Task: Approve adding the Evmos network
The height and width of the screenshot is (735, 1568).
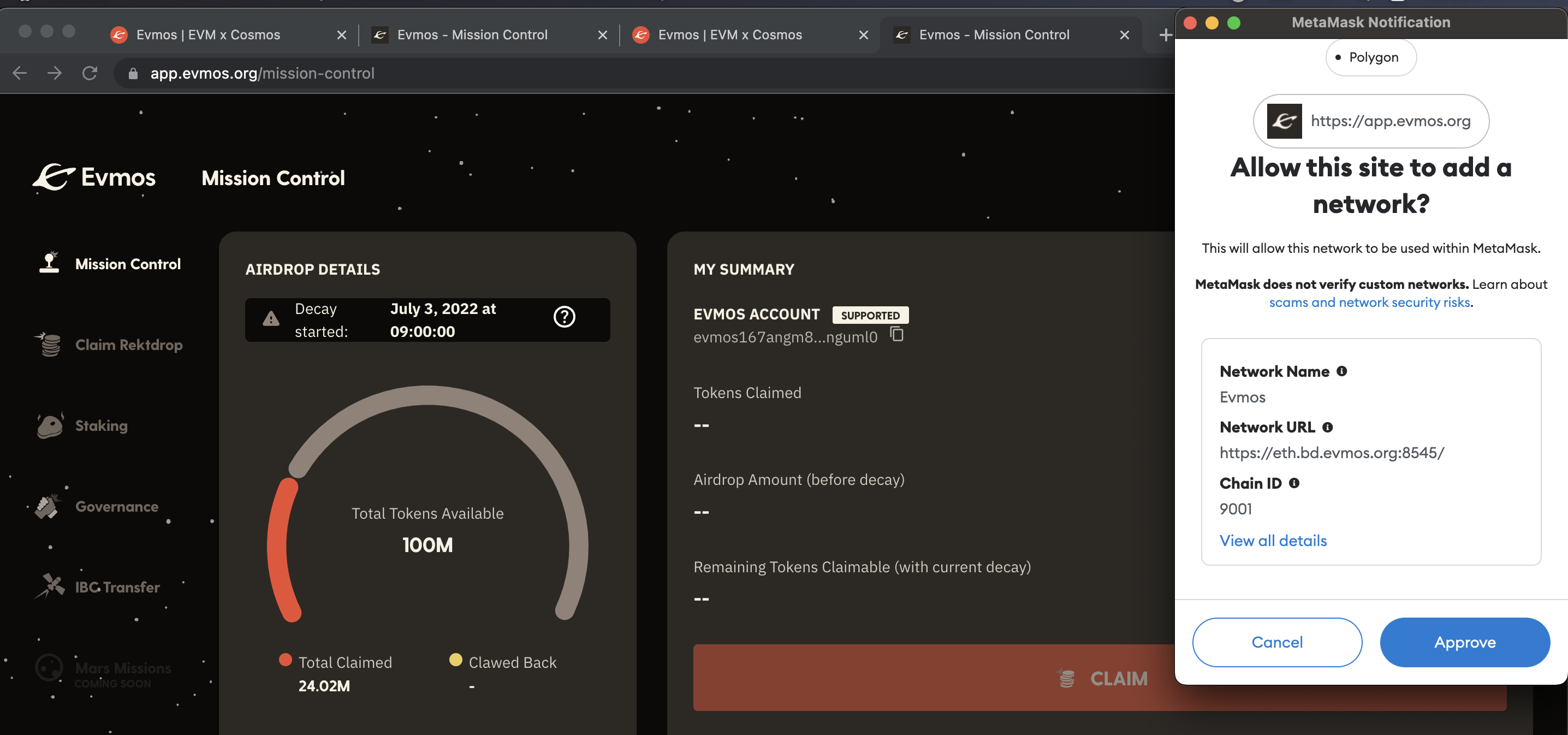Action: (1464, 642)
